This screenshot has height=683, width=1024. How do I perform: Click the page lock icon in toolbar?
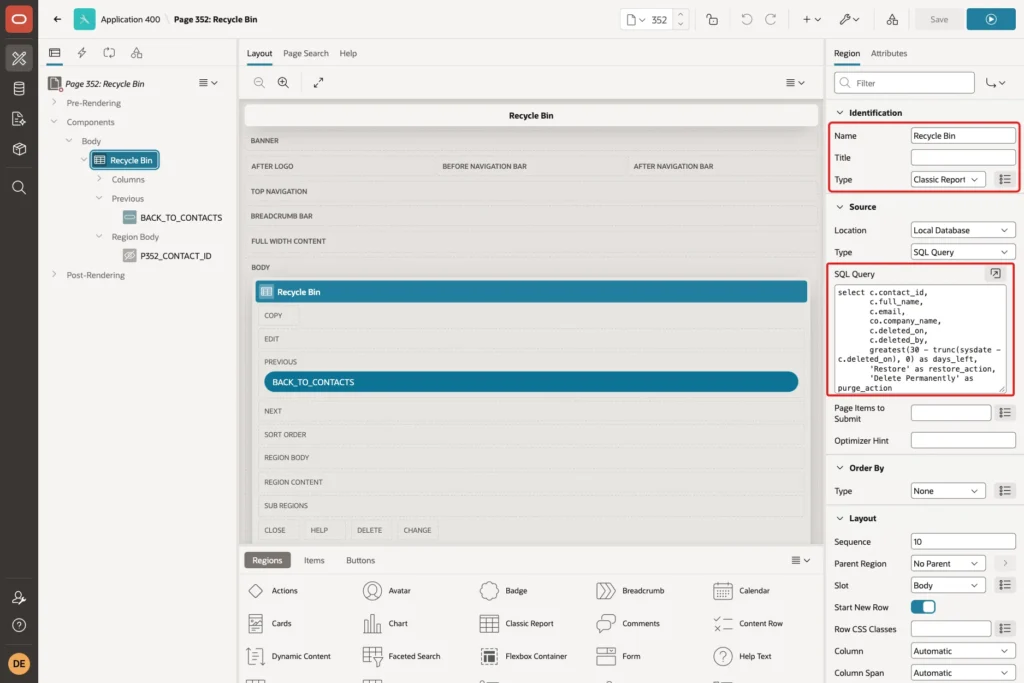(712, 20)
